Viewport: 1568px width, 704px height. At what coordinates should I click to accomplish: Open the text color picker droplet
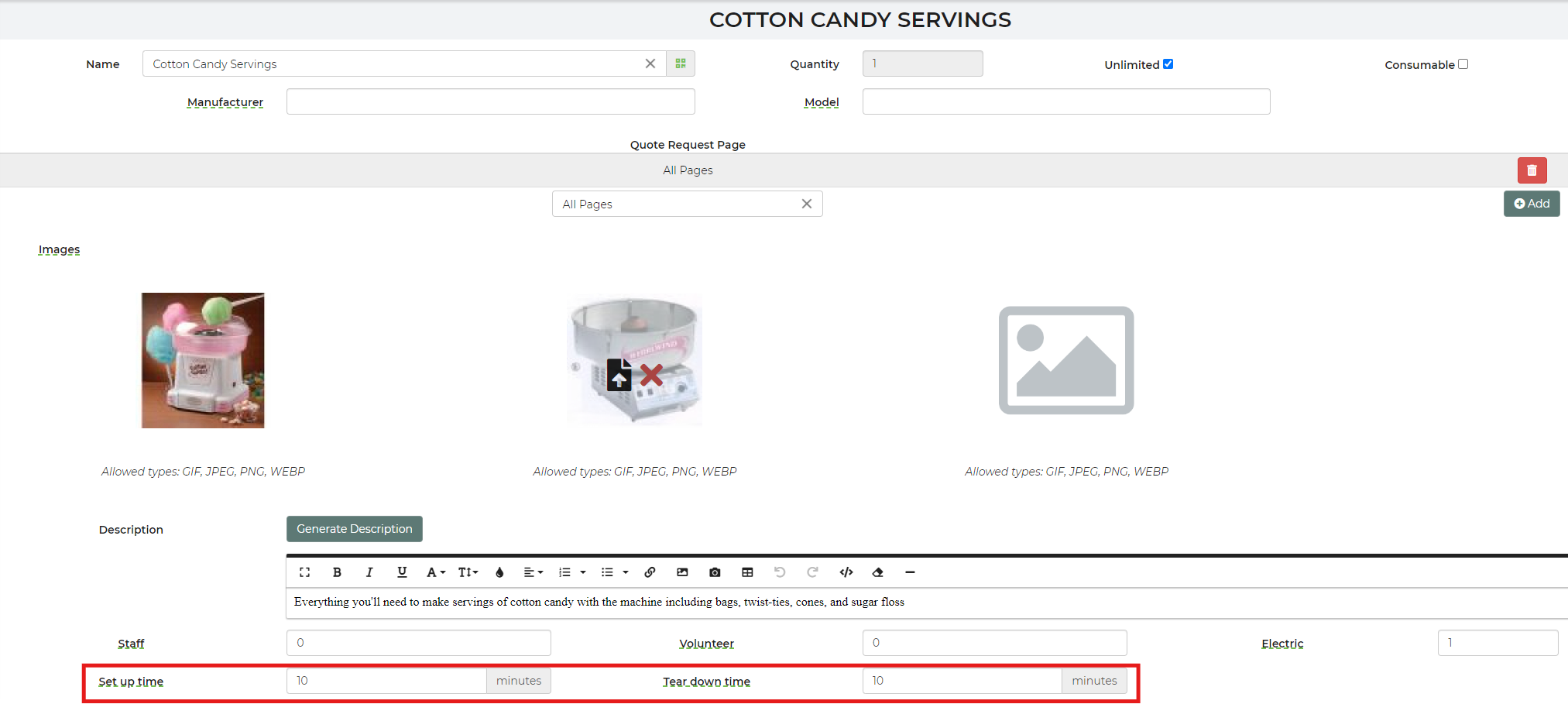[499, 572]
